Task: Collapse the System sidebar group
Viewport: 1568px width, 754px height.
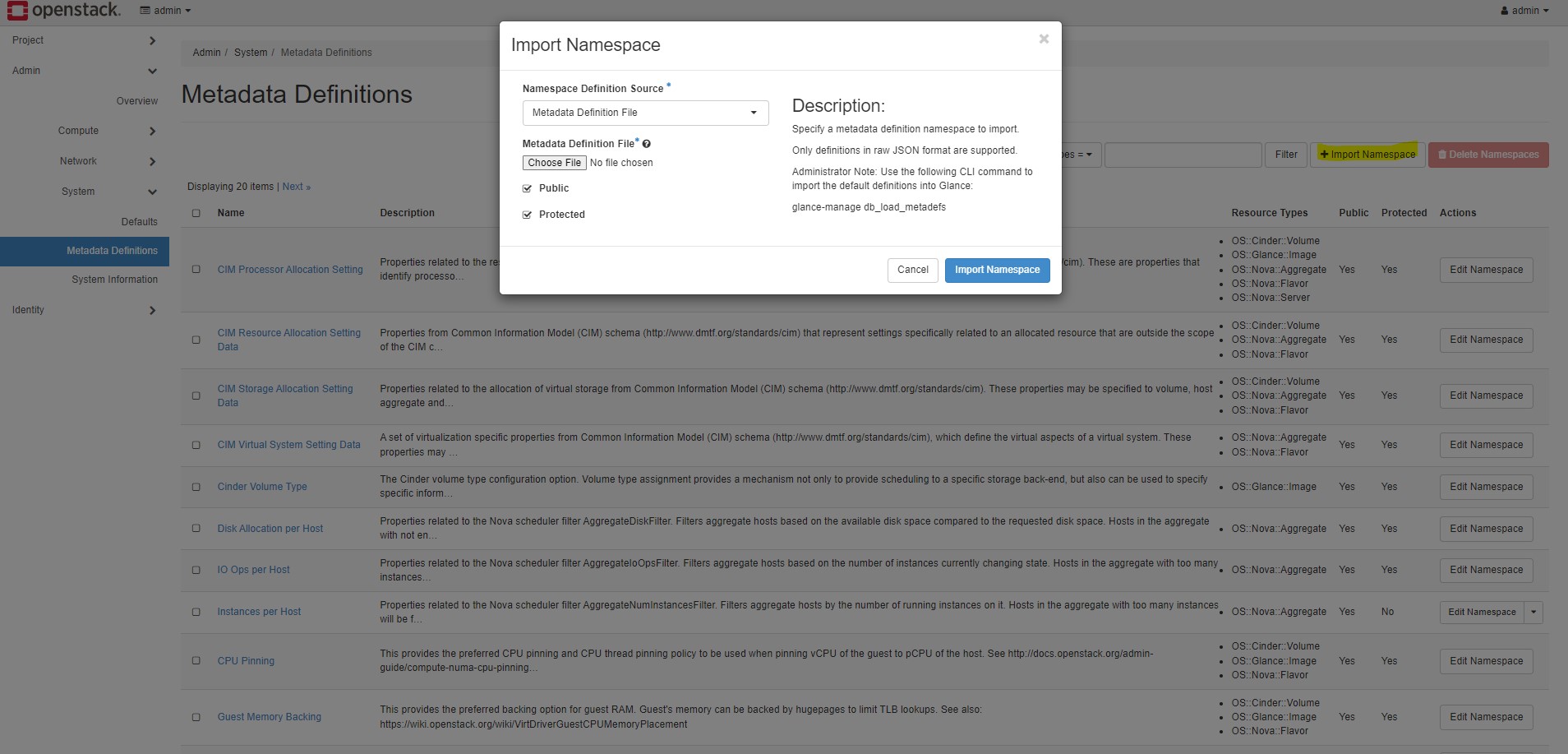Action: click(85, 192)
